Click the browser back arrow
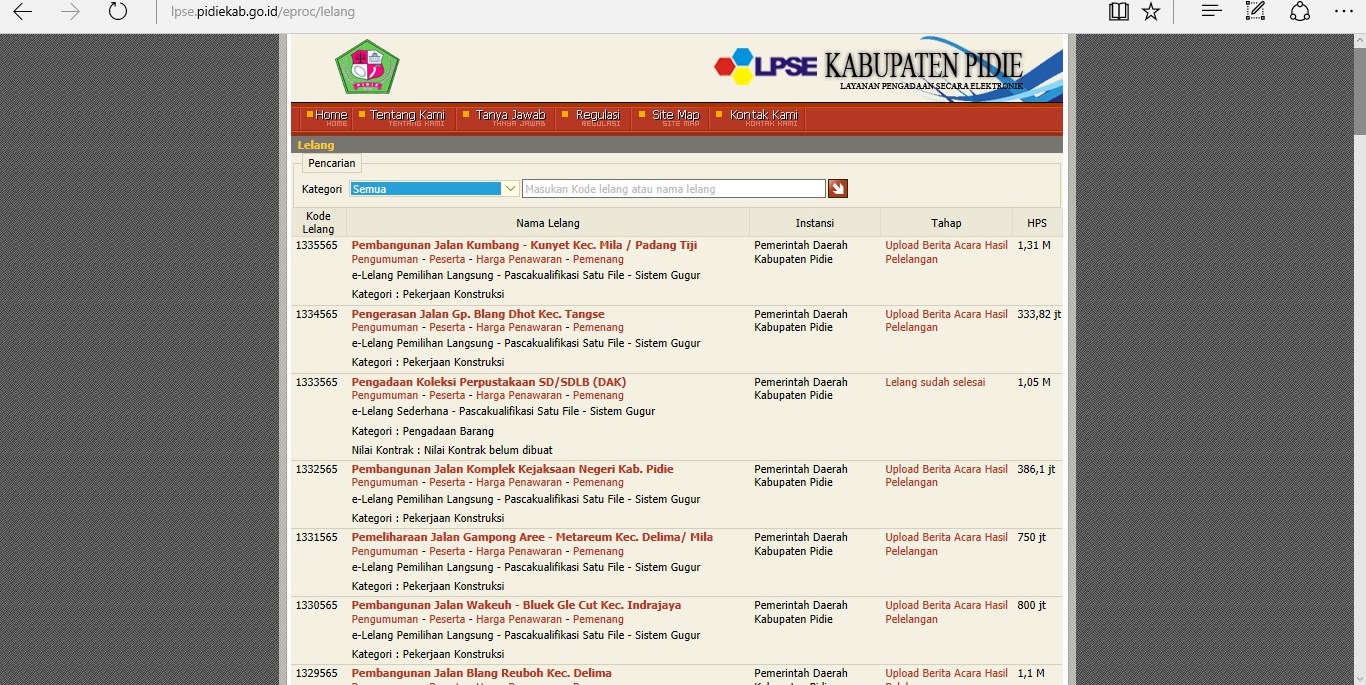 tap(22, 12)
